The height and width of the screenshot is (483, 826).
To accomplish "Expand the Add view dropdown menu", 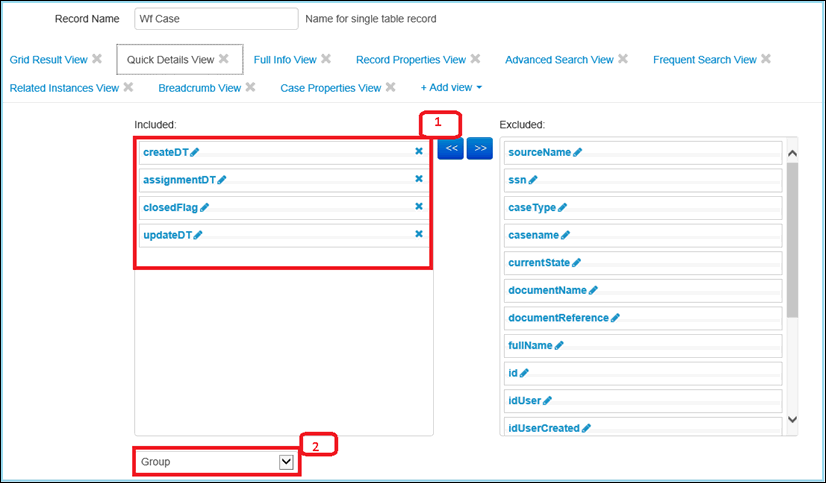I will tap(451, 88).
